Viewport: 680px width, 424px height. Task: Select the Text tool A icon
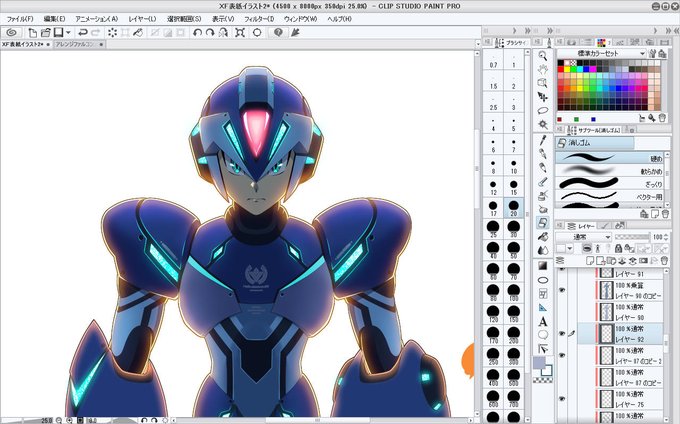543,322
